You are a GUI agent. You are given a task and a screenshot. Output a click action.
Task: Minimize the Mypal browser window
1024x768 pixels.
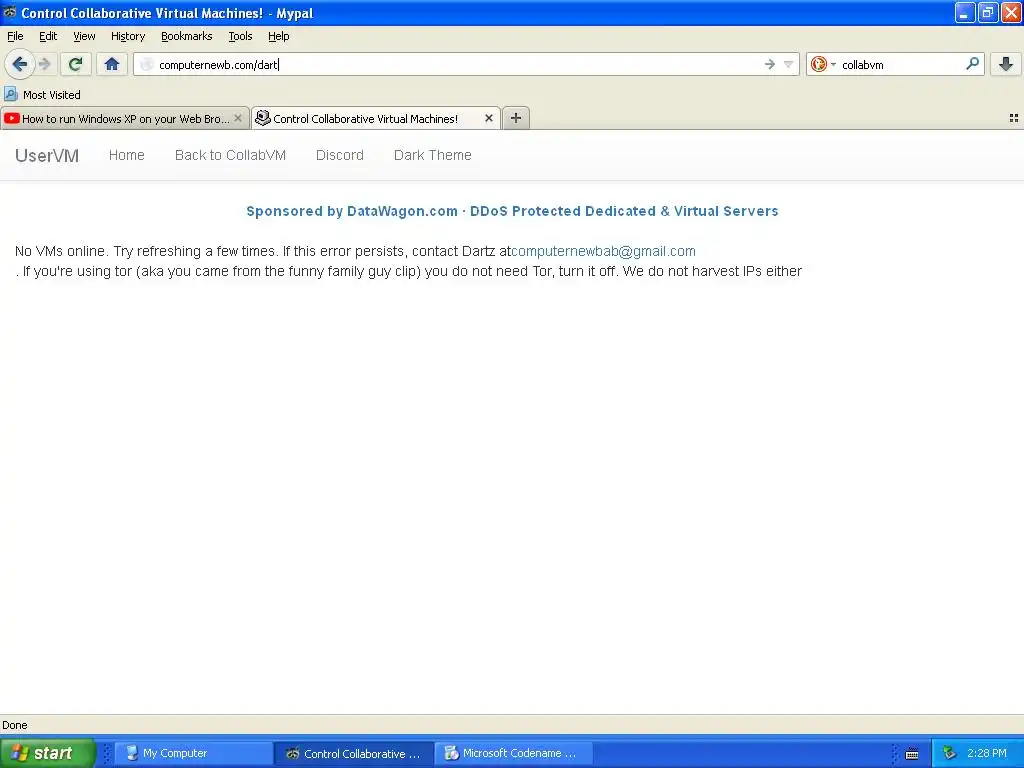click(x=965, y=12)
